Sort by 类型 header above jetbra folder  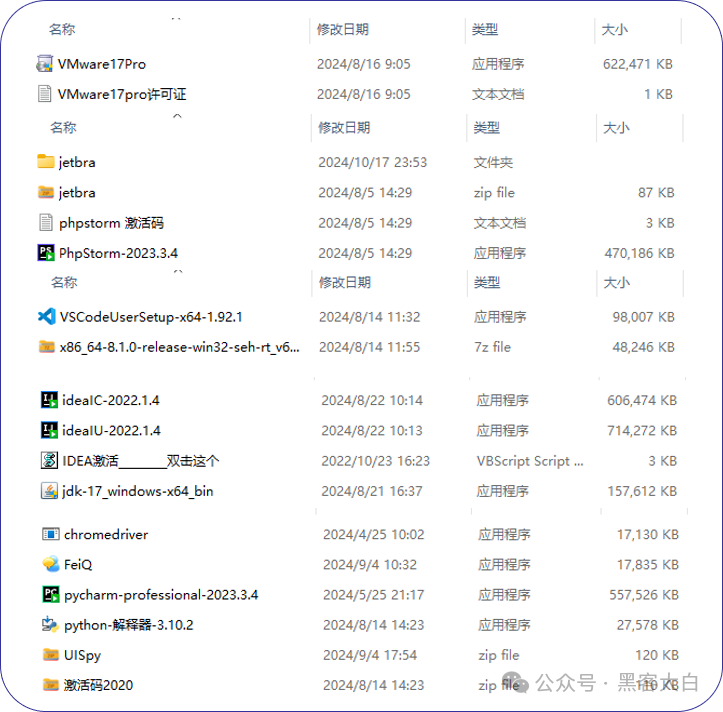[x=486, y=127]
